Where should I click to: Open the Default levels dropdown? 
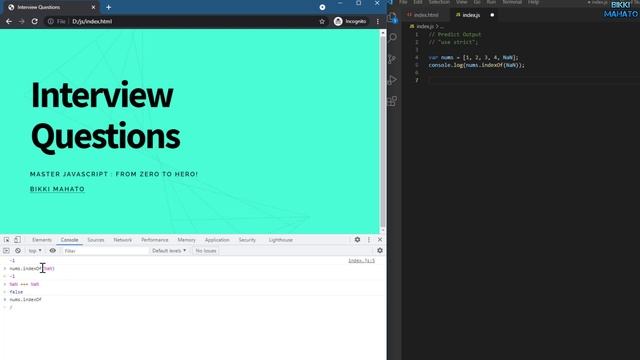click(169, 251)
